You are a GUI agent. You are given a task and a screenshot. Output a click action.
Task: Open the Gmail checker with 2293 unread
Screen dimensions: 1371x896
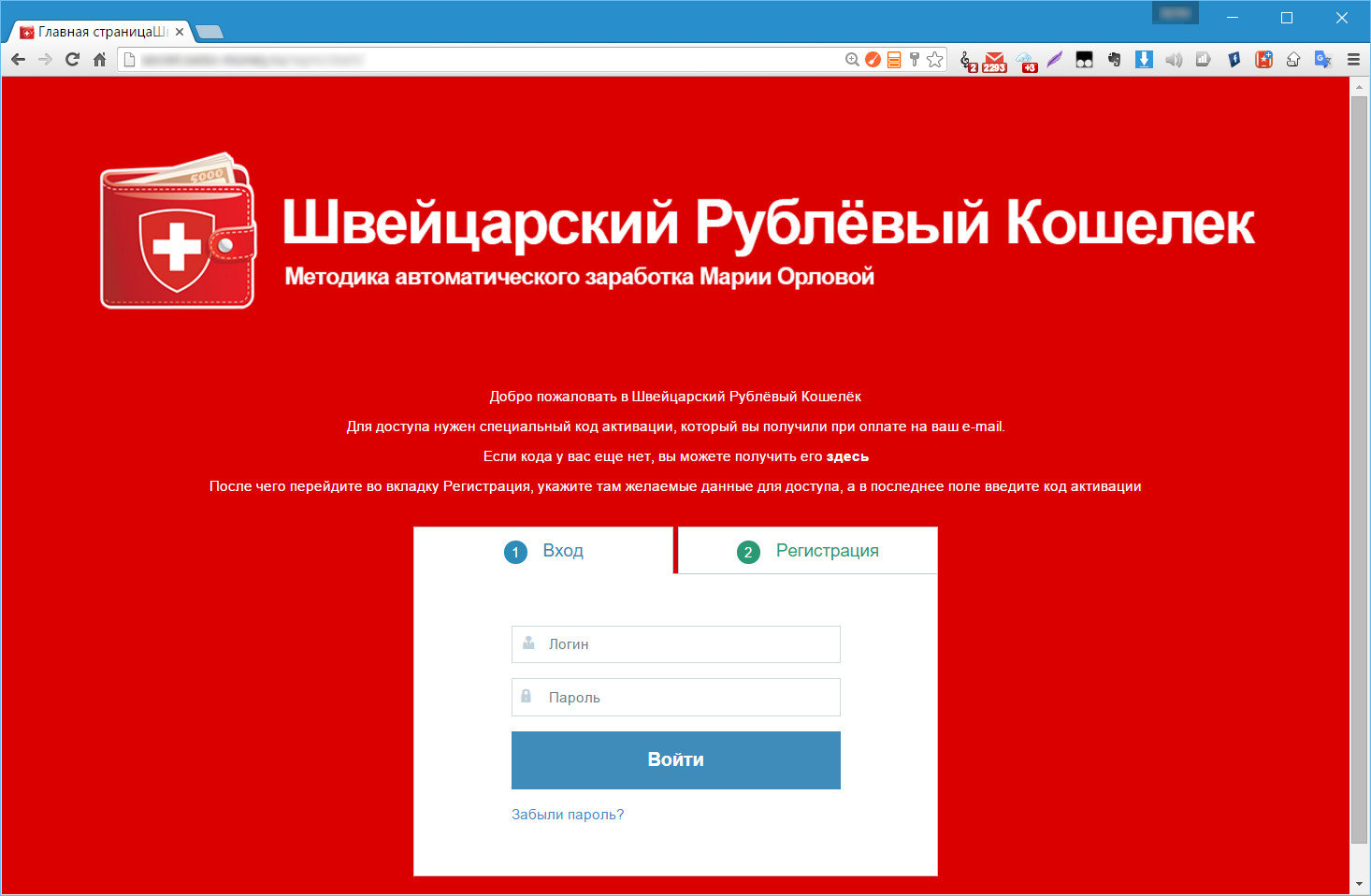click(x=994, y=61)
